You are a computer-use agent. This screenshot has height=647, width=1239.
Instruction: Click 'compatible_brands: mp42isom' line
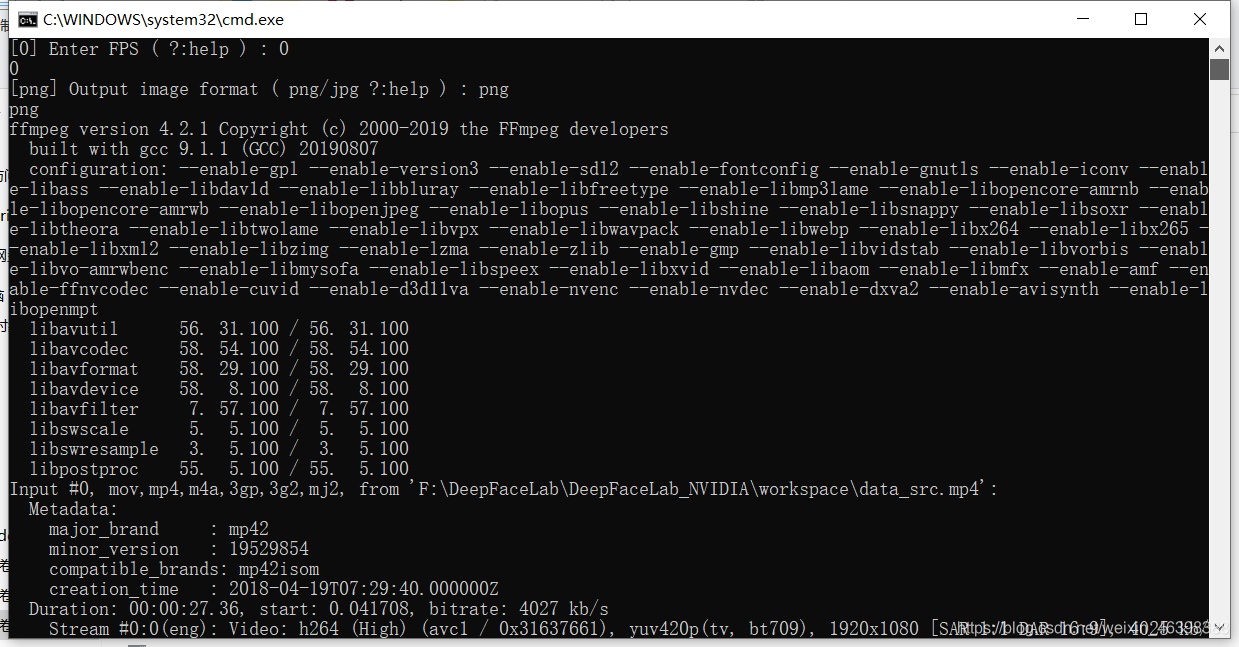pos(184,569)
